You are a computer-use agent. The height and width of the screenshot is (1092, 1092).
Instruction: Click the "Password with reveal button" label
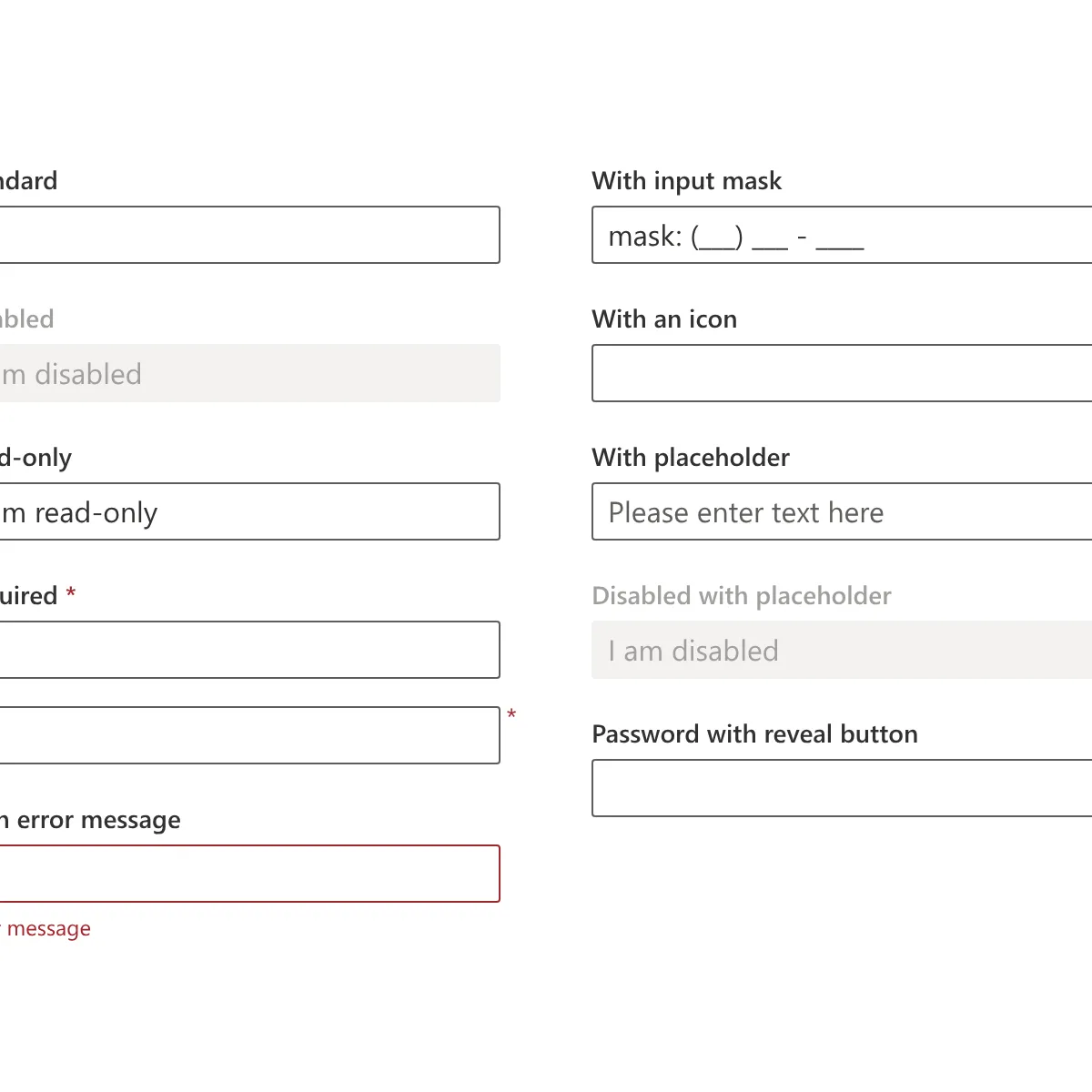coord(754,734)
